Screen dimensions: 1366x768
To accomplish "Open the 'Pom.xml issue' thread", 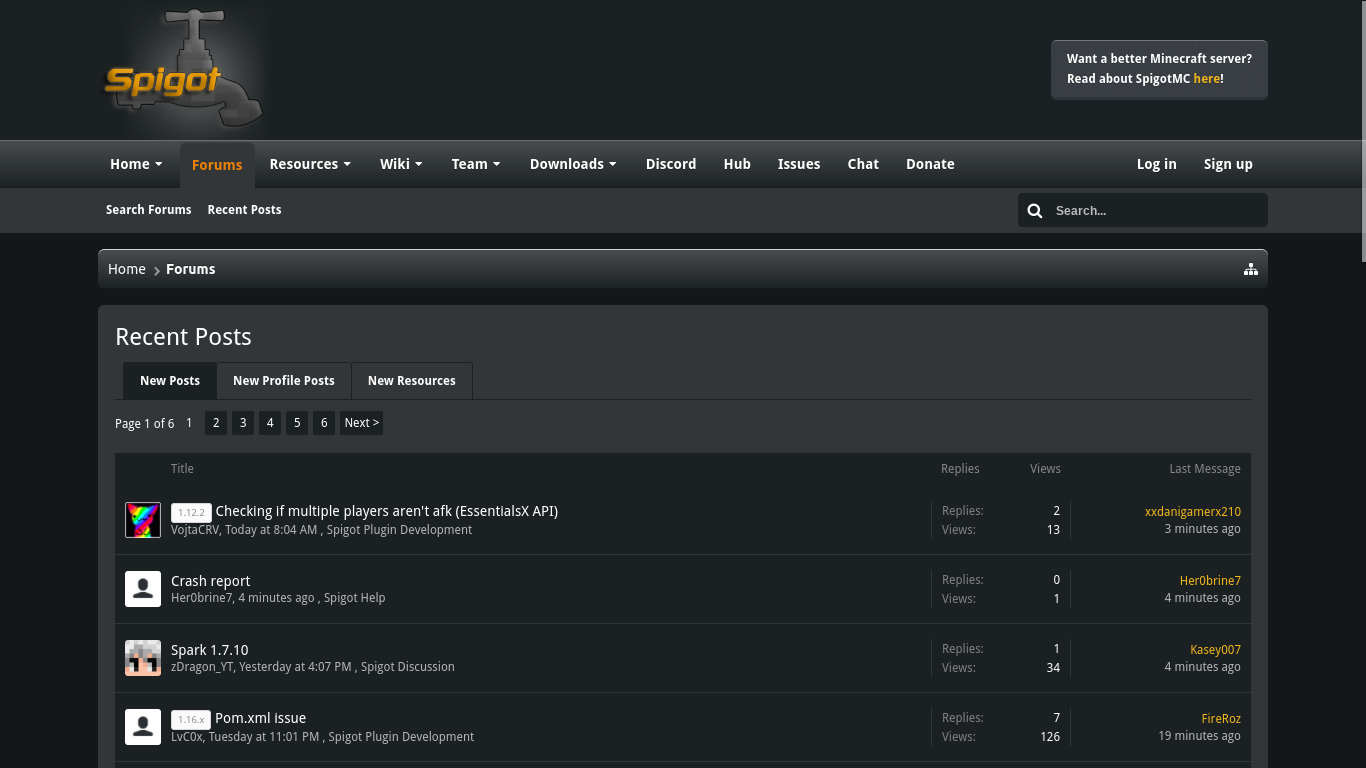I will coord(261,718).
